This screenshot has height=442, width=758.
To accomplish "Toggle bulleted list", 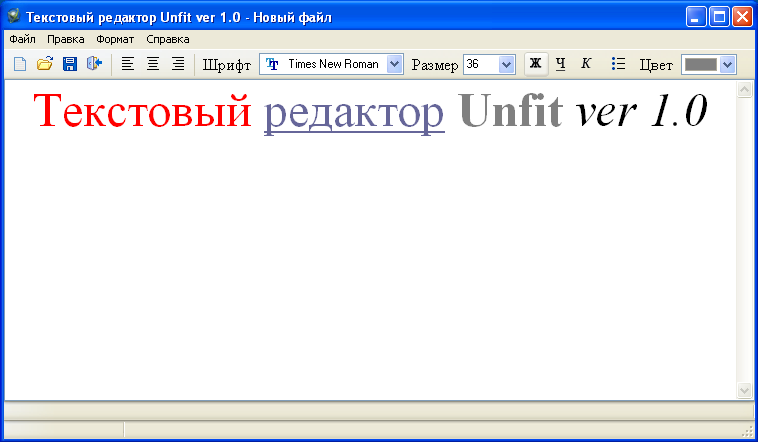I will [x=618, y=64].
